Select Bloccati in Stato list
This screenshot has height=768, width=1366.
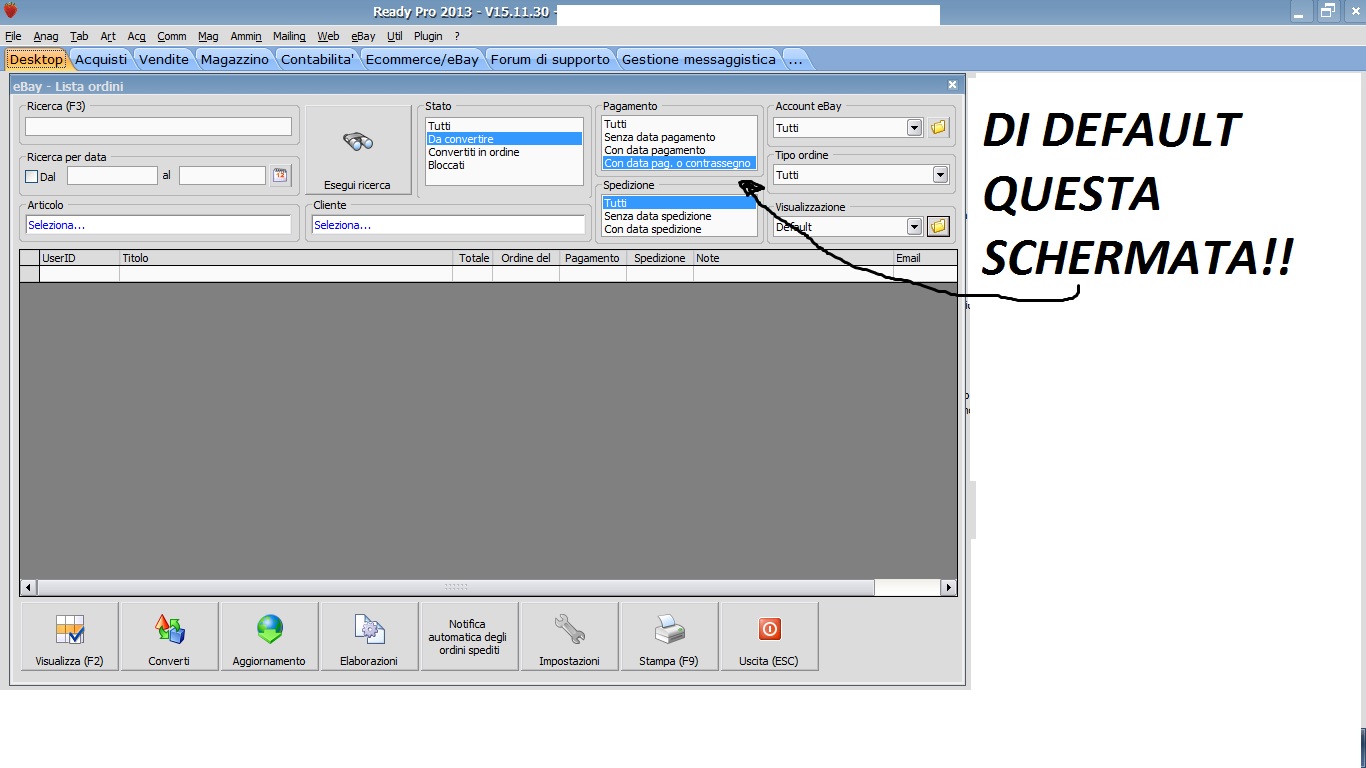504,165
